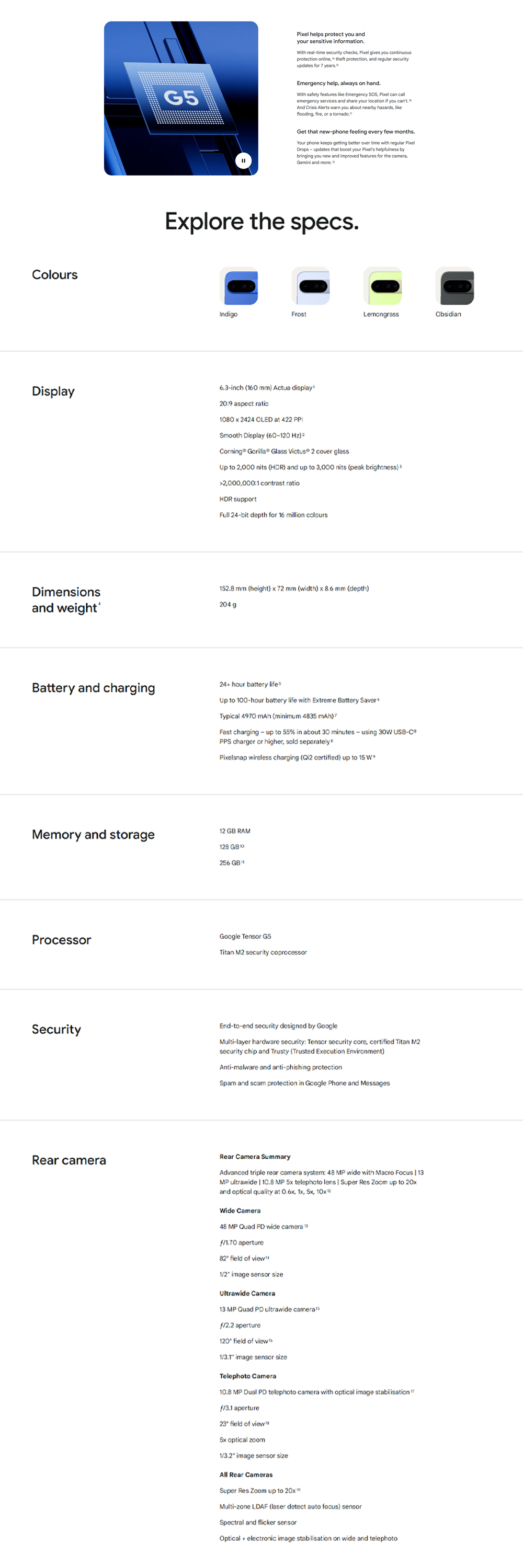This screenshot has height=1568, width=523.
Task: Click the "Ultrawide Camera" subheading
Action: click(246, 1294)
